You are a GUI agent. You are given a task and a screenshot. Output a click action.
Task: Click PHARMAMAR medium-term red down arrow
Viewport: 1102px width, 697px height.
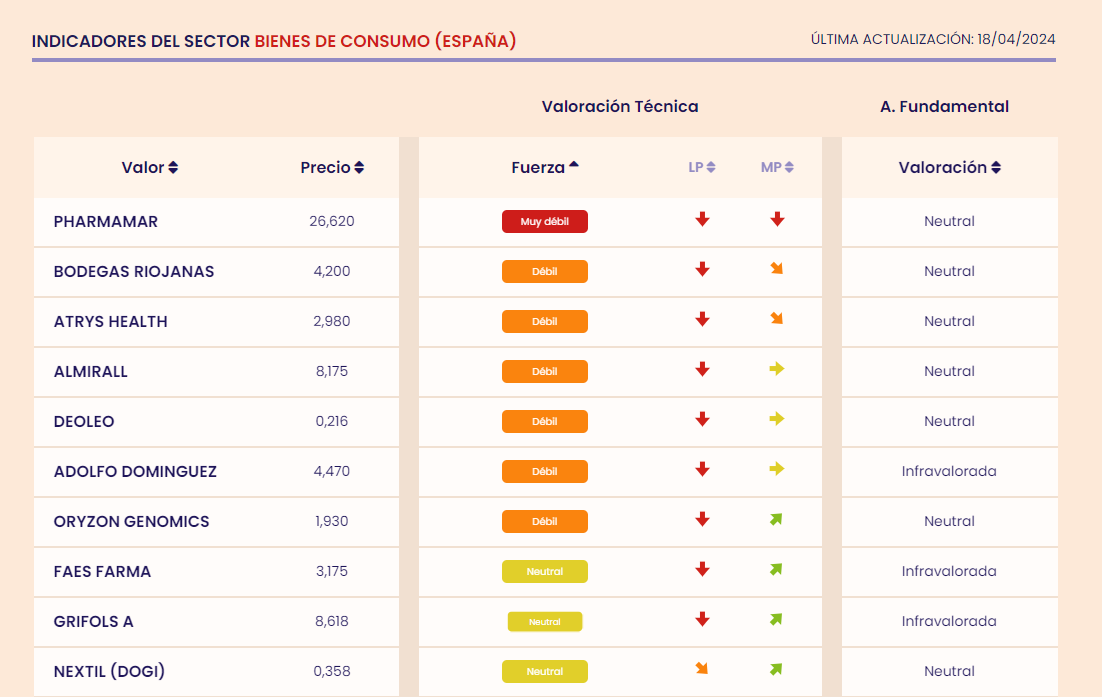point(777,220)
